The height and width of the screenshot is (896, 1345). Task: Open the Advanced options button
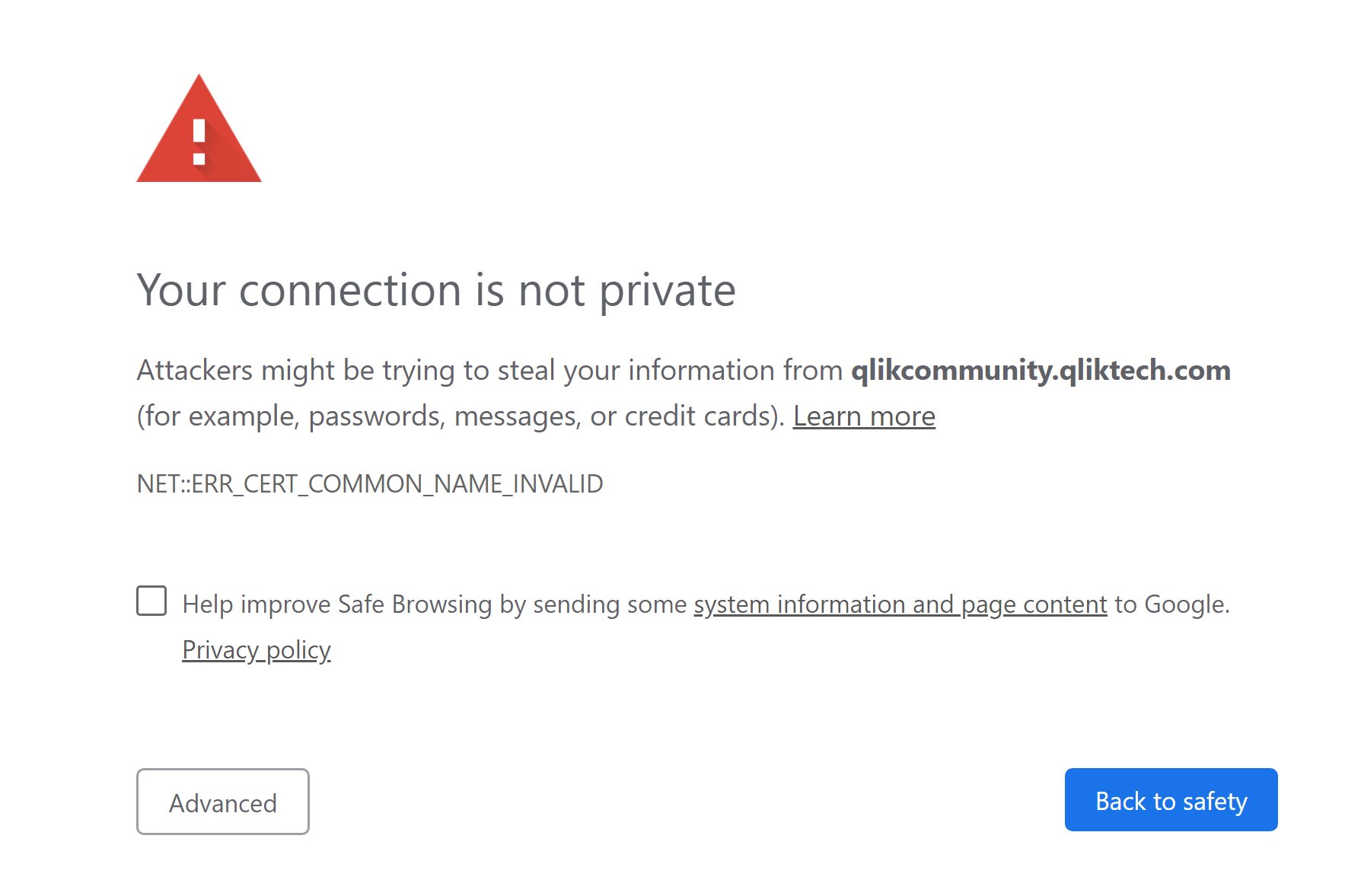(x=223, y=802)
